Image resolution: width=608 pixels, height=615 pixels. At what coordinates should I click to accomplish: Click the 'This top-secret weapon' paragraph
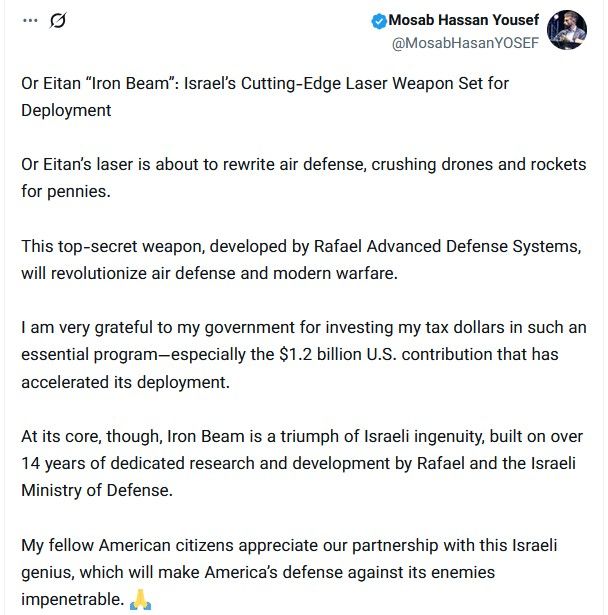click(300, 258)
